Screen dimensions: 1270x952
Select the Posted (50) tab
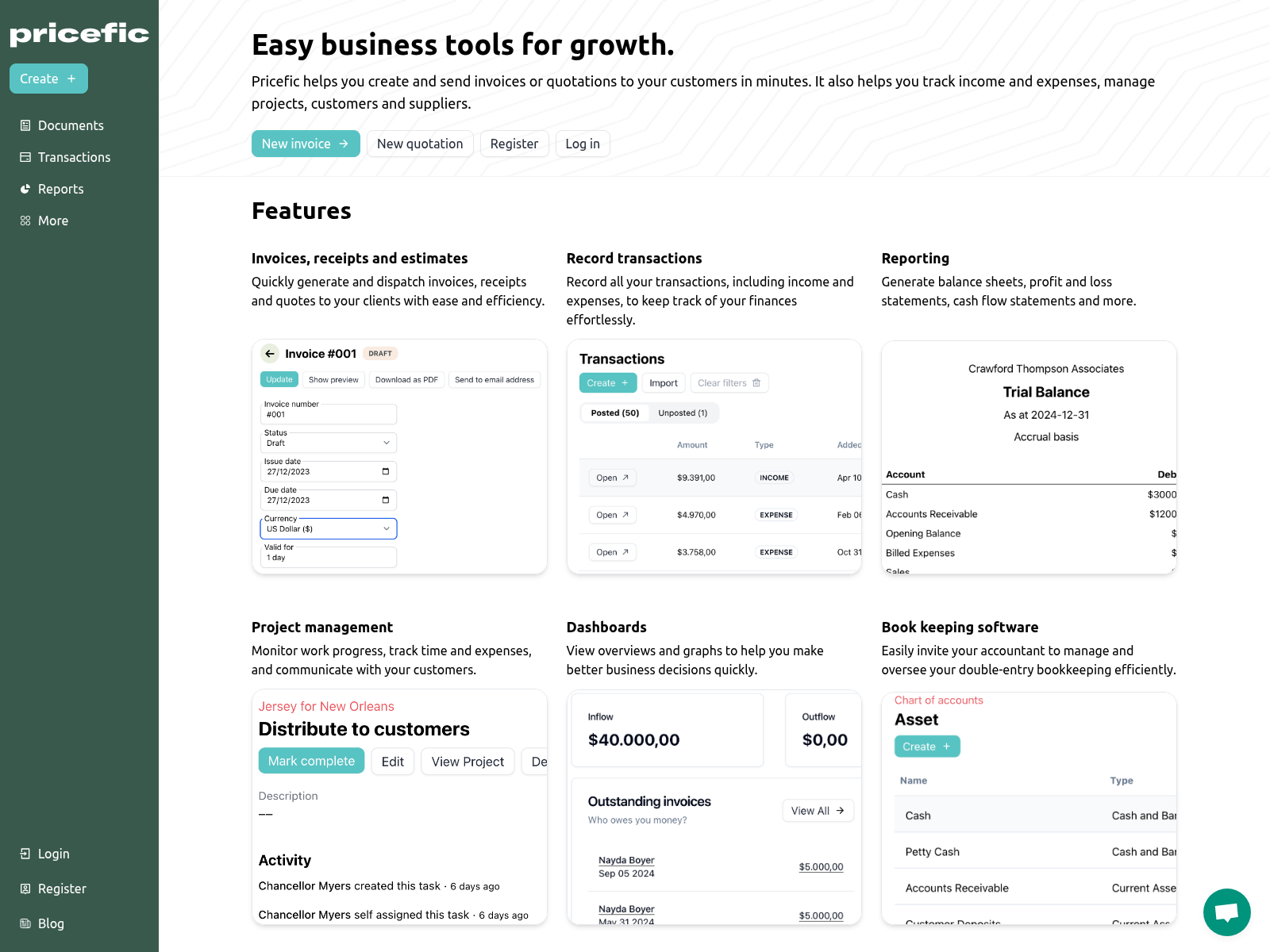point(614,413)
